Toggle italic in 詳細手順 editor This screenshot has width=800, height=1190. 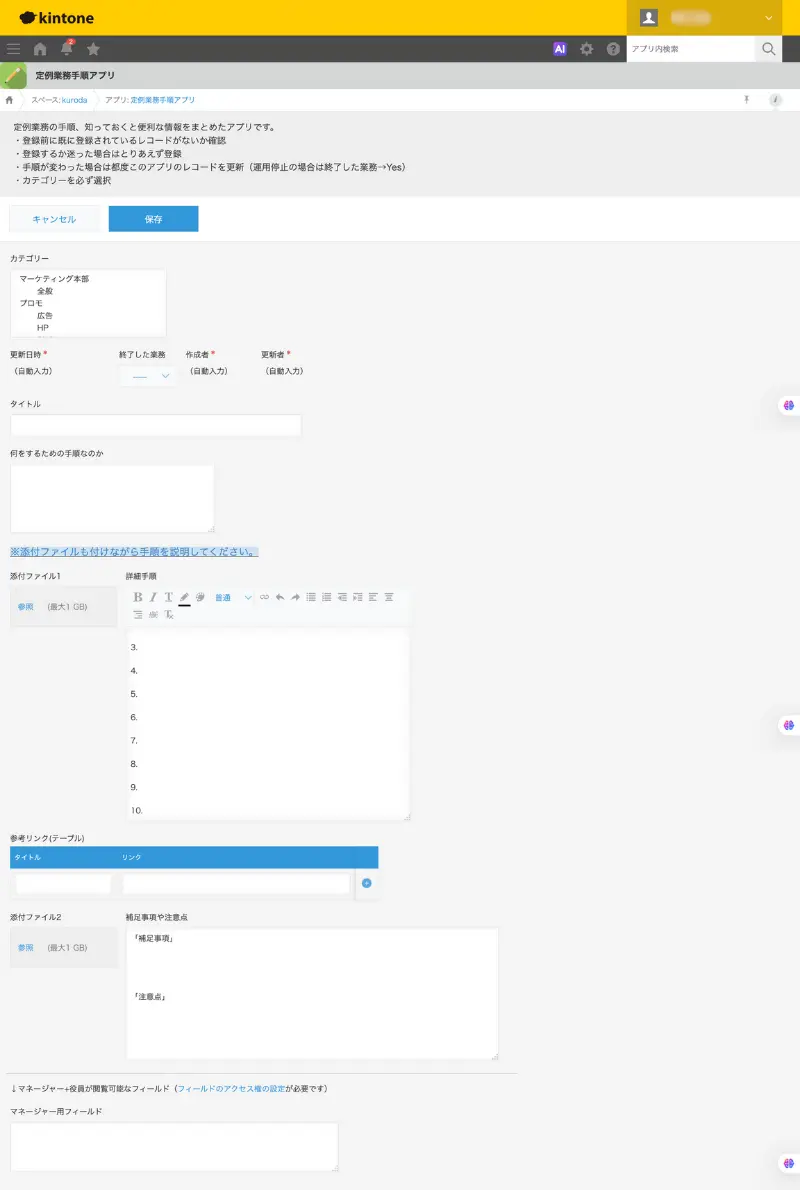click(x=153, y=597)
